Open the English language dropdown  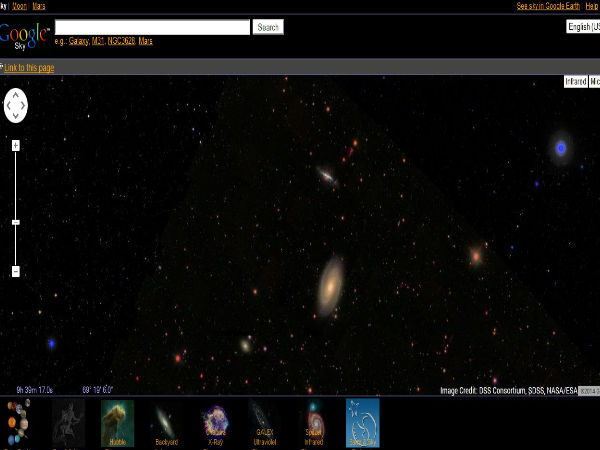[x=582, y=27]
